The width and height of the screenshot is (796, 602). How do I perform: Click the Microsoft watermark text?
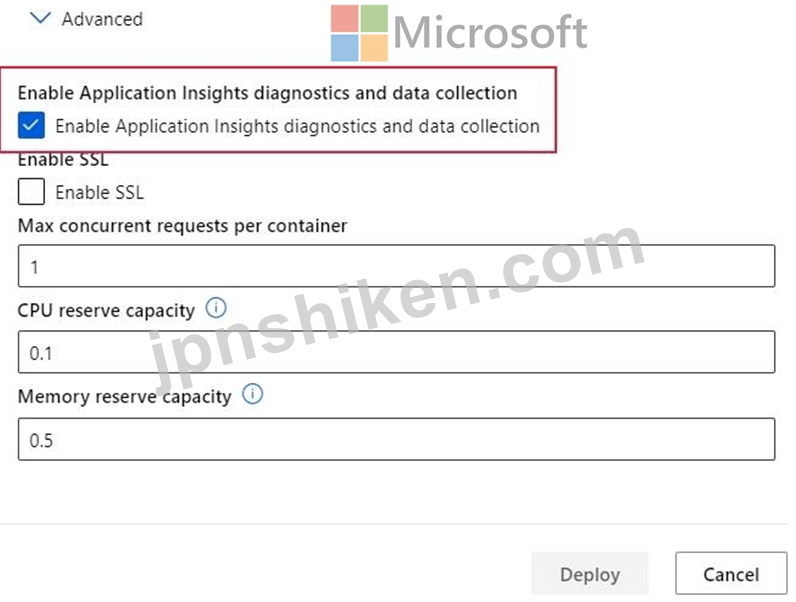click(x=490, y=32)
